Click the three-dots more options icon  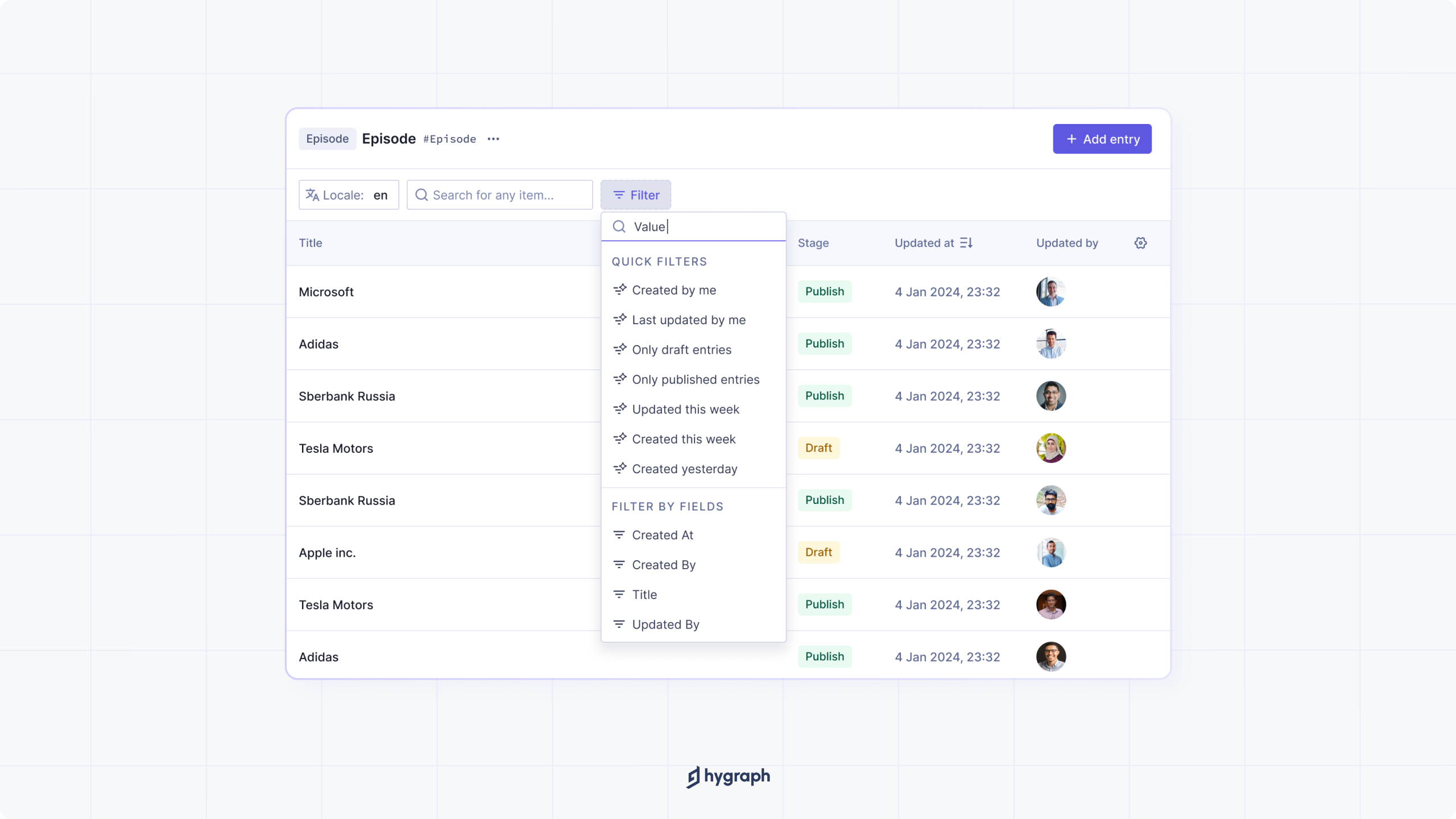coord(493,139)
